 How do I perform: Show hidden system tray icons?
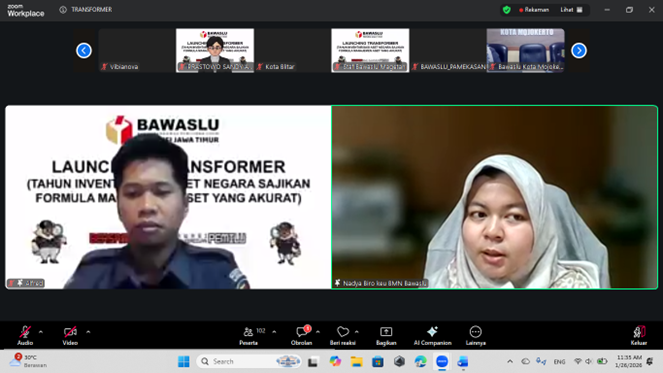510,362
